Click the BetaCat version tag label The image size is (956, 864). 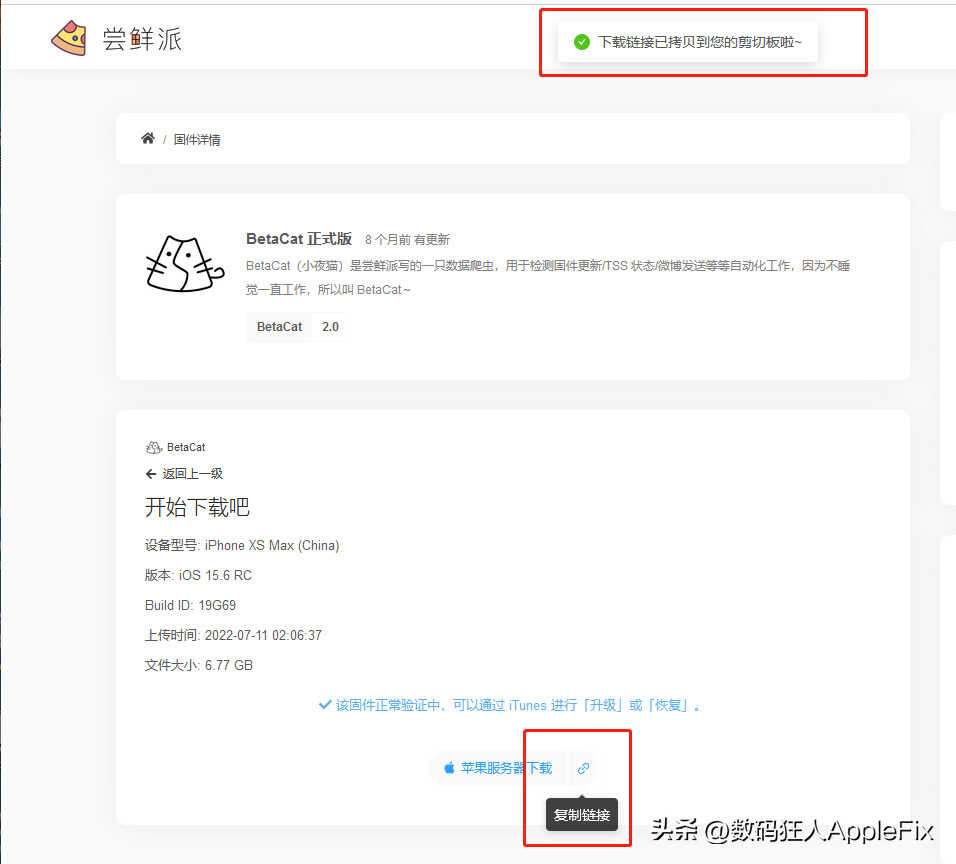tap(279, 327)
